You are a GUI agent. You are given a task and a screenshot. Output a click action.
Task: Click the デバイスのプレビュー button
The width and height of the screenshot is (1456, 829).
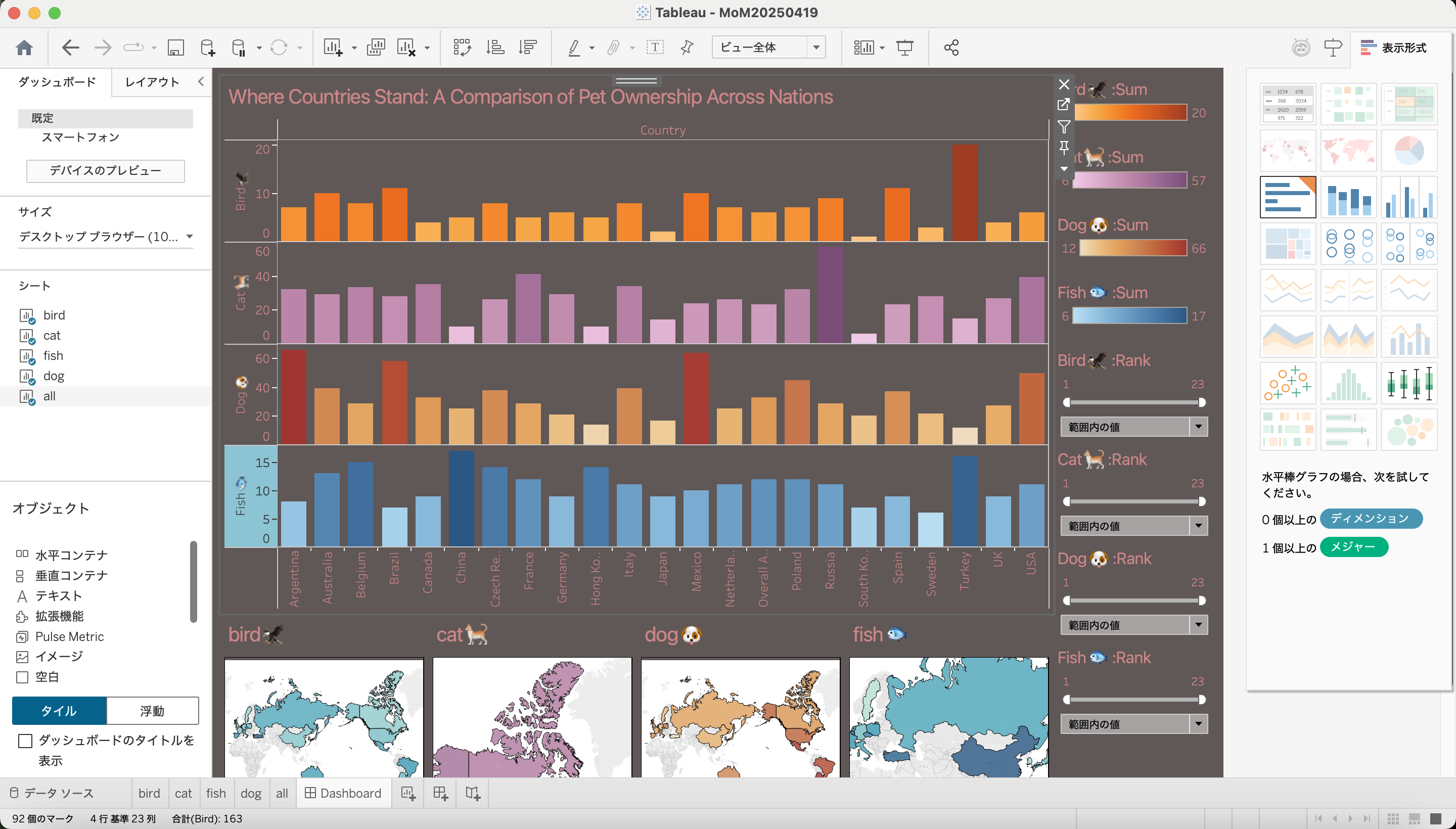click(105, 171)
